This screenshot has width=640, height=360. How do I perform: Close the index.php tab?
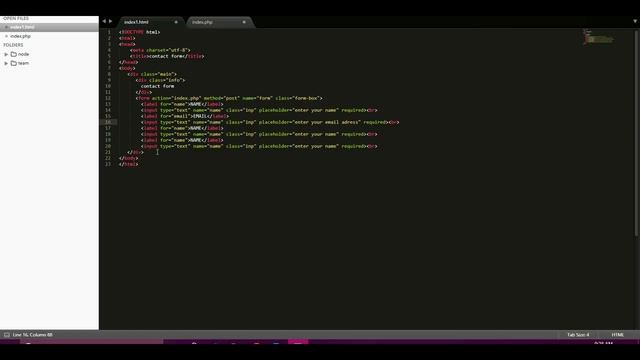coord(244,22)
